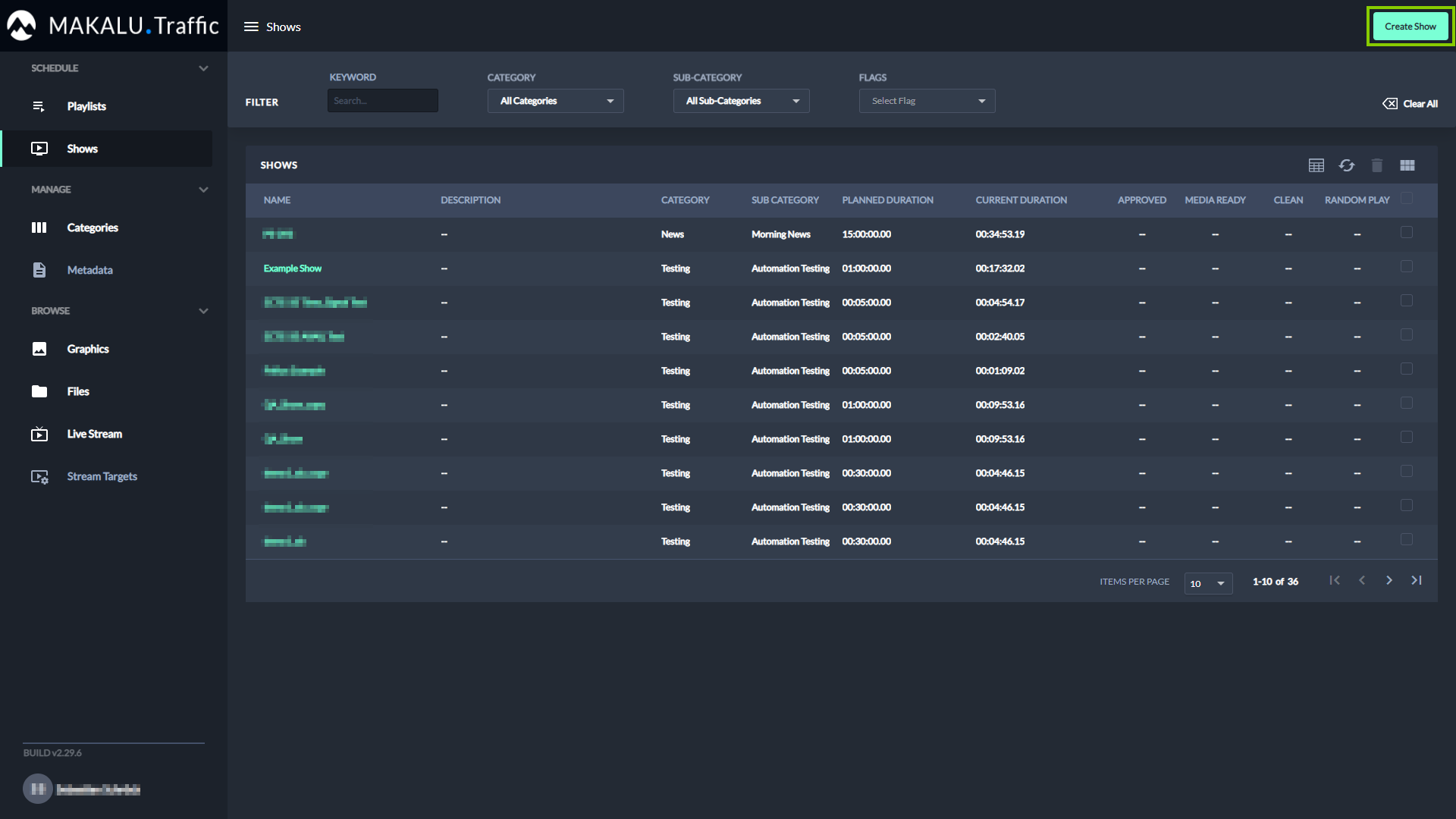Go to next page arrow
The width and height of the screenshot is (1456, 819).
coord(1389,581)
